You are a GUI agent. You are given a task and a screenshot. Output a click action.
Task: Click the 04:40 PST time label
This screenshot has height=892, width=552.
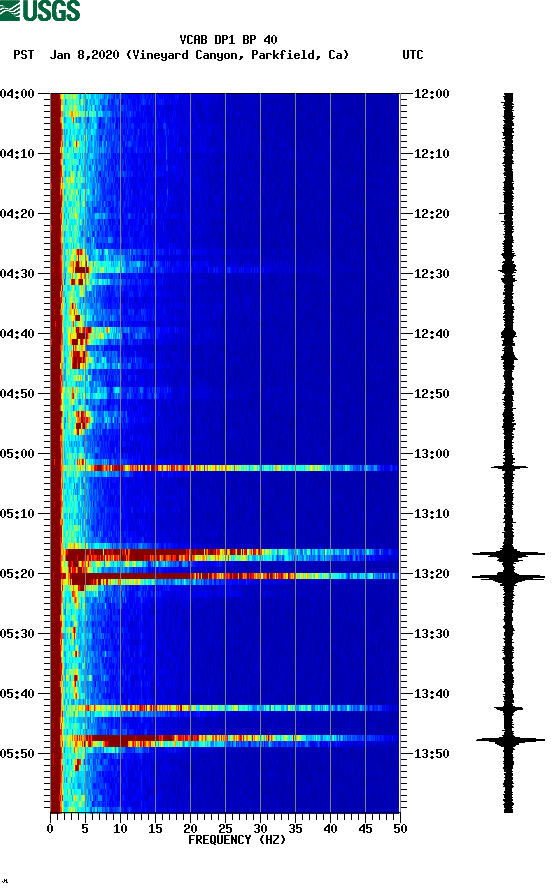coord(17,334)
